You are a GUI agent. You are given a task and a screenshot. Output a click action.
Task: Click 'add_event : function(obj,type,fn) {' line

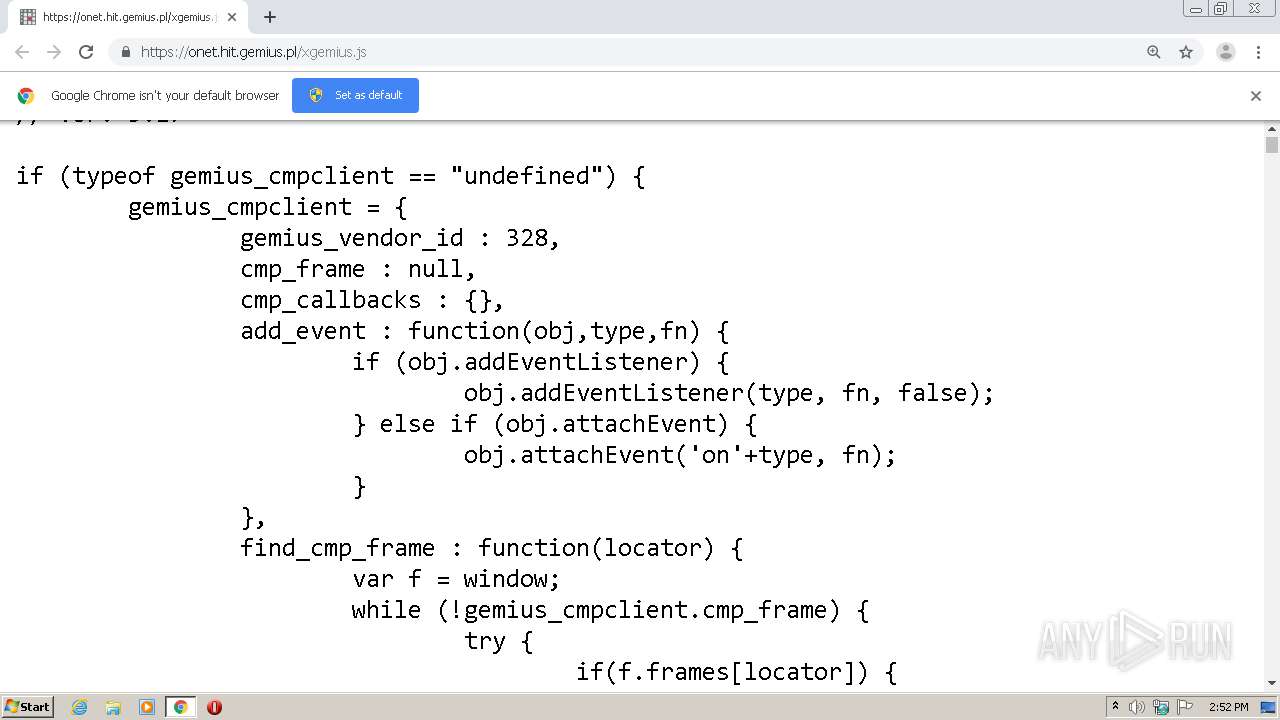pos(485,331)
